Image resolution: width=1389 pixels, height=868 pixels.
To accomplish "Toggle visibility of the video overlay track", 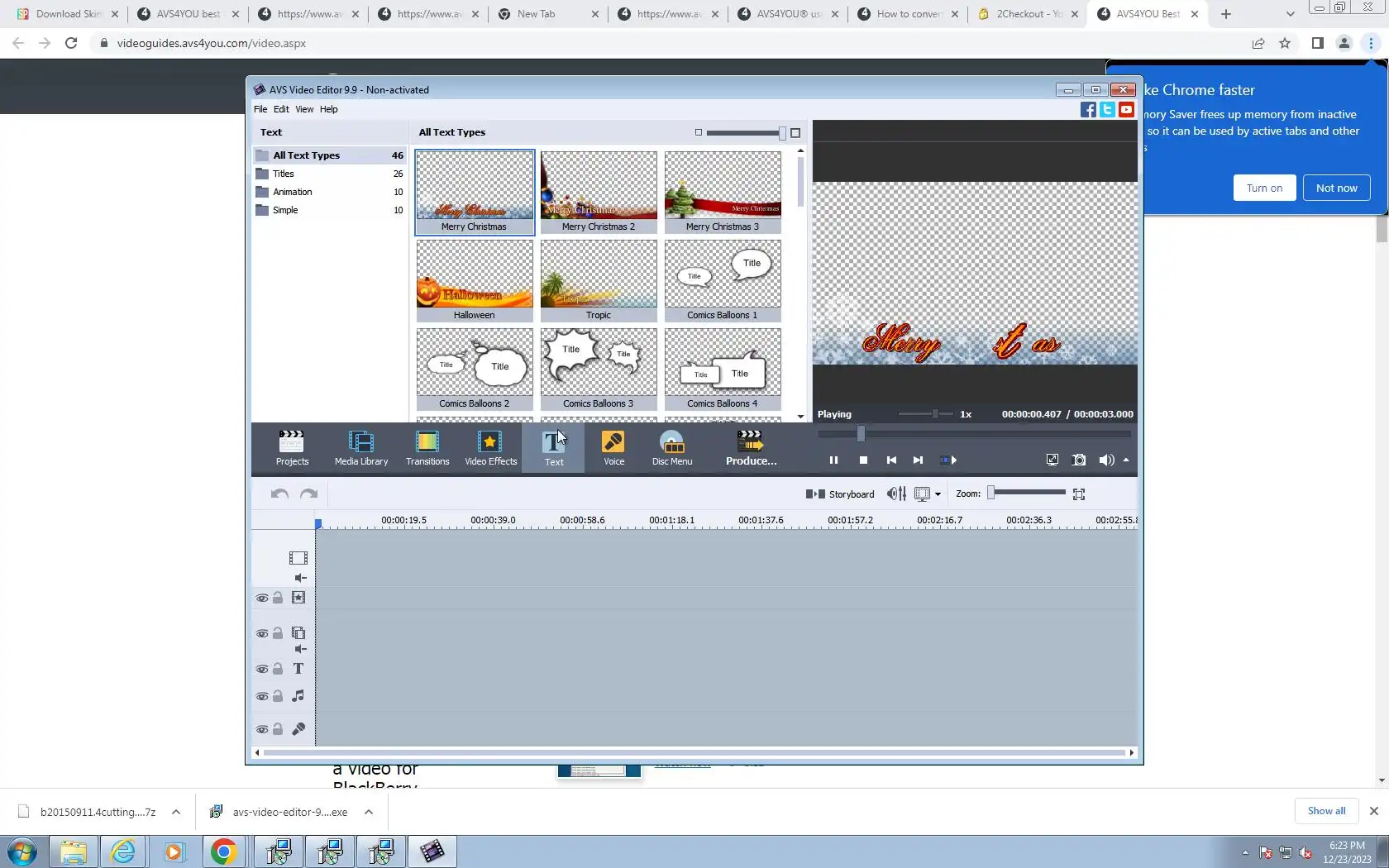I will pyautogui.click(x=262, y=634).
